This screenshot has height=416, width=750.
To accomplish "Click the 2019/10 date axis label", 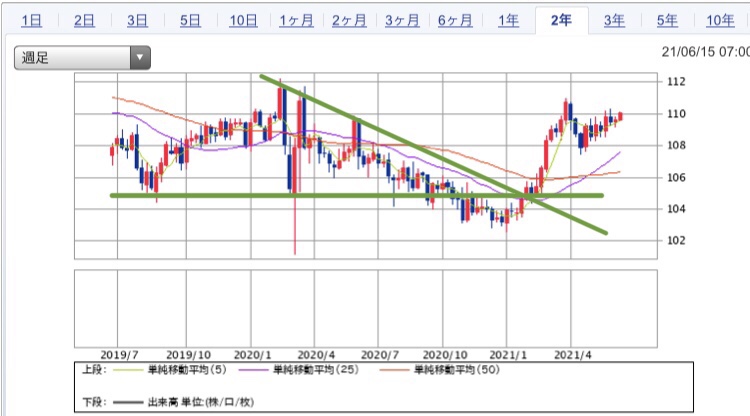I will 188,355.
